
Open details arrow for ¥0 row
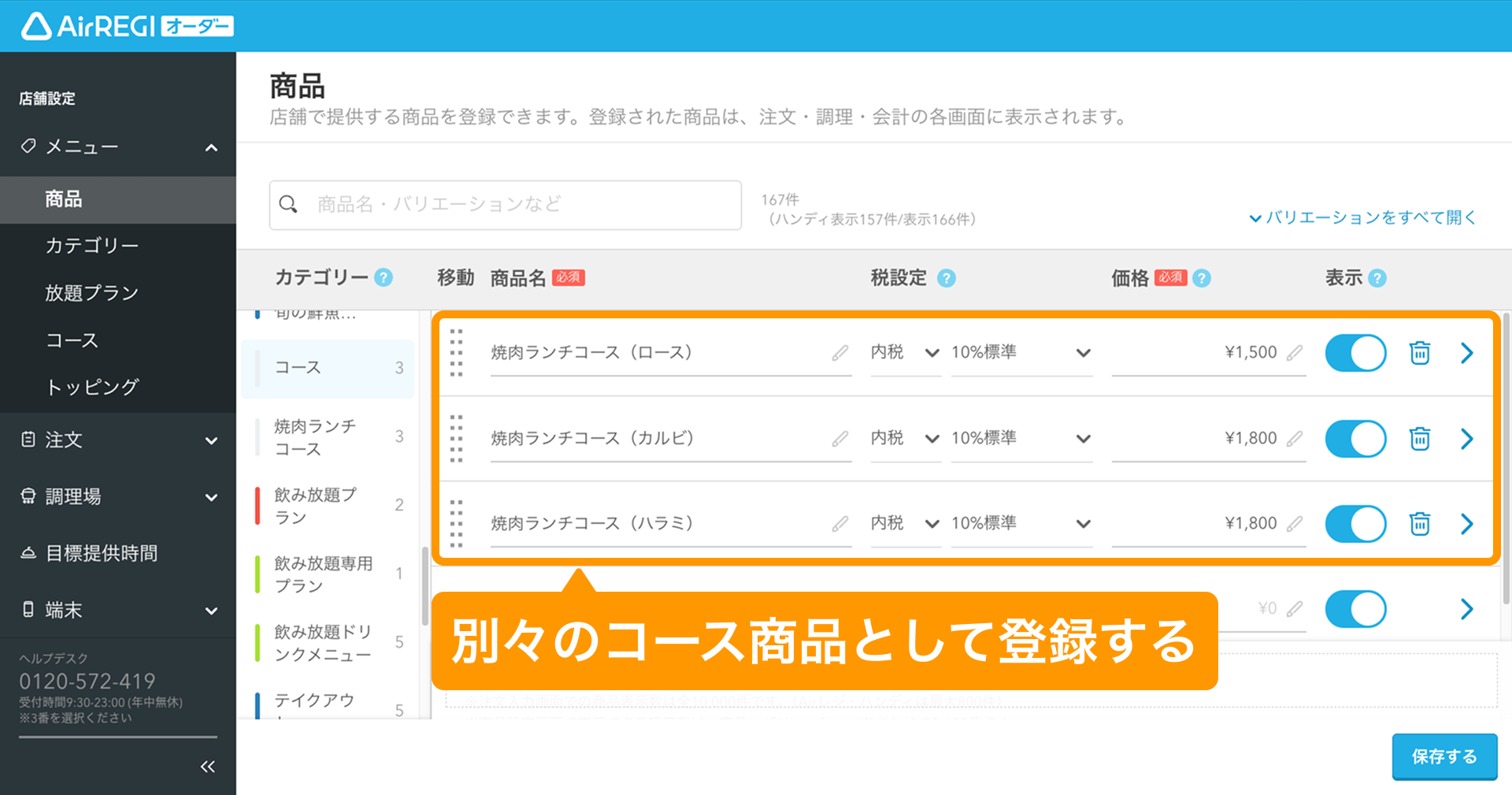(1466, 609)
